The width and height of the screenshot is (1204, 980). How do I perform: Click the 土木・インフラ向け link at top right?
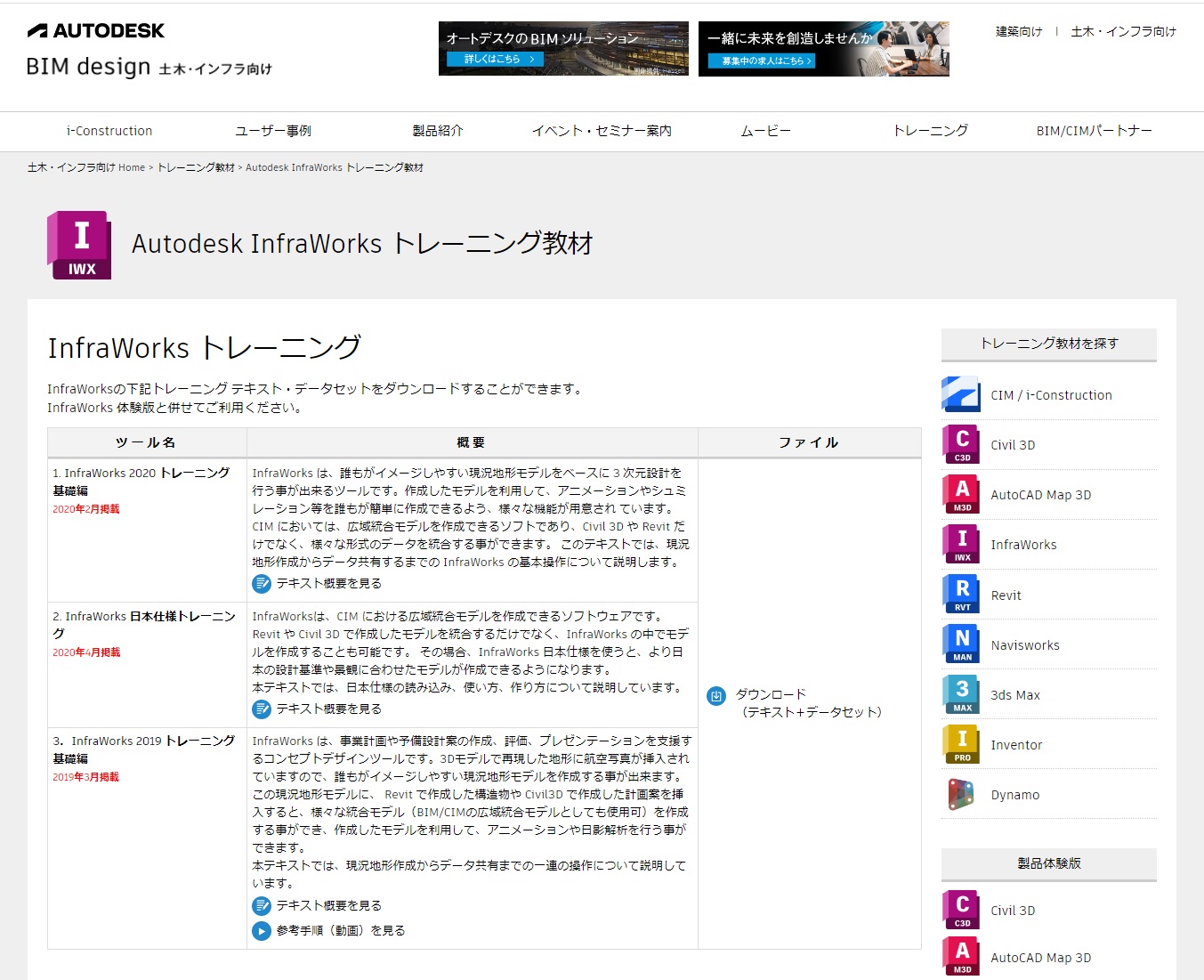1123,31
